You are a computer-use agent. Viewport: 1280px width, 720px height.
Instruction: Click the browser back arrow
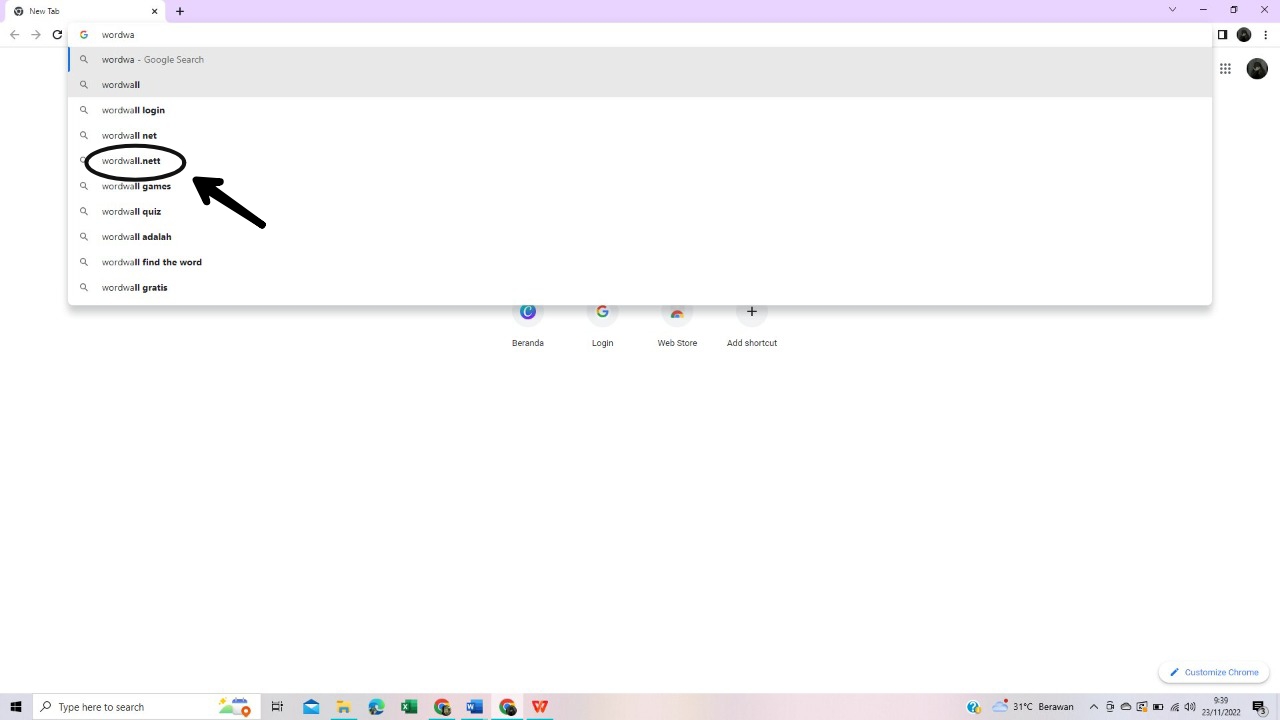(x=14, y=34)
